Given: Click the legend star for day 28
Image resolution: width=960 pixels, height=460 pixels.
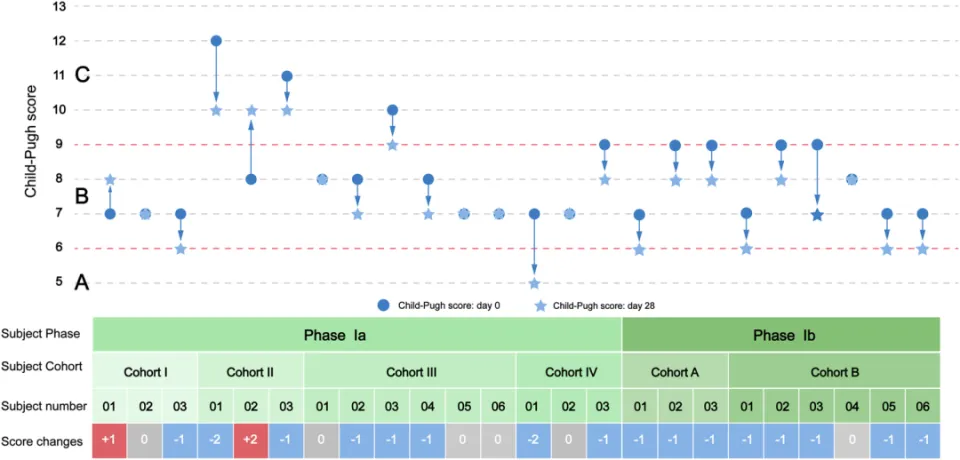Looking at the screenshot, I should coord(539,304).
